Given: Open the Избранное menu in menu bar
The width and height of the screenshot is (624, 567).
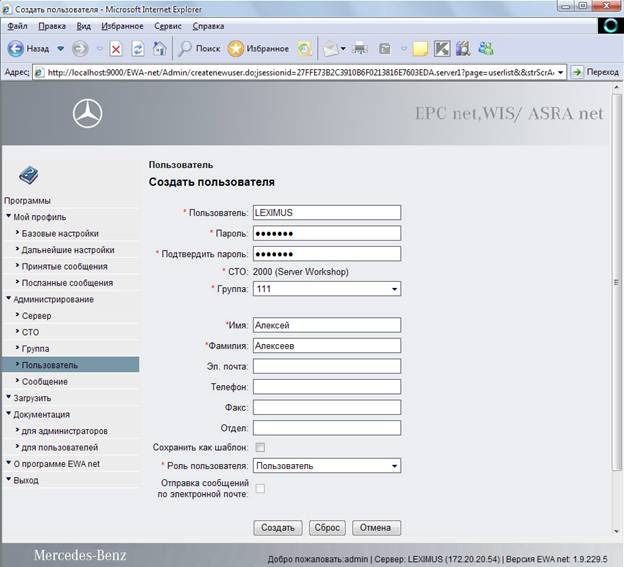Looking at the screenshot, I should 122,26.
